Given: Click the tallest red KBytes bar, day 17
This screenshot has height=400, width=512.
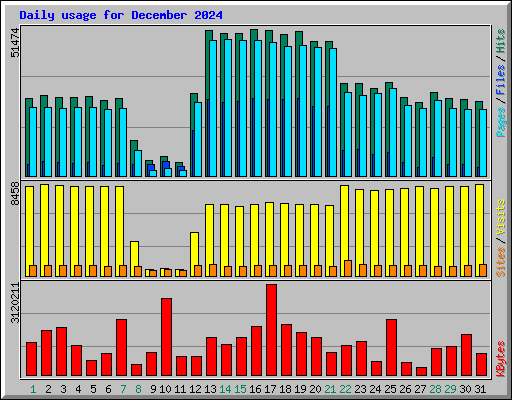Looking at the screenshot, I should [x=271, y=330].
